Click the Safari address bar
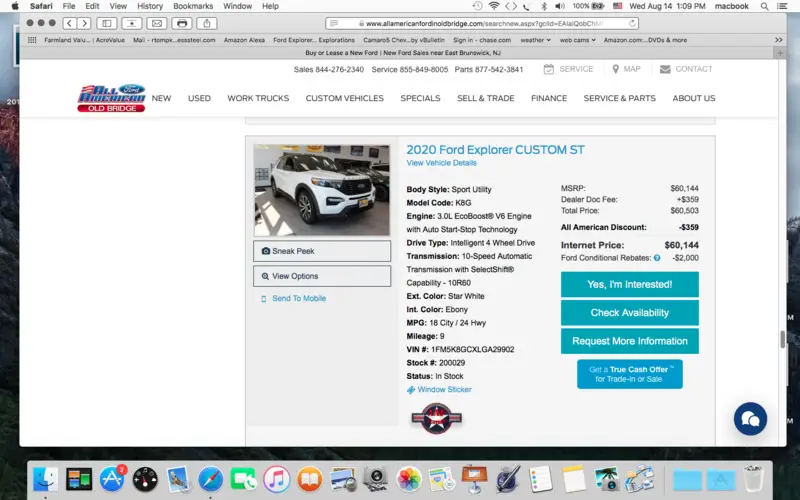Viewport: 800px width, 500px height. tap(482, 23)
